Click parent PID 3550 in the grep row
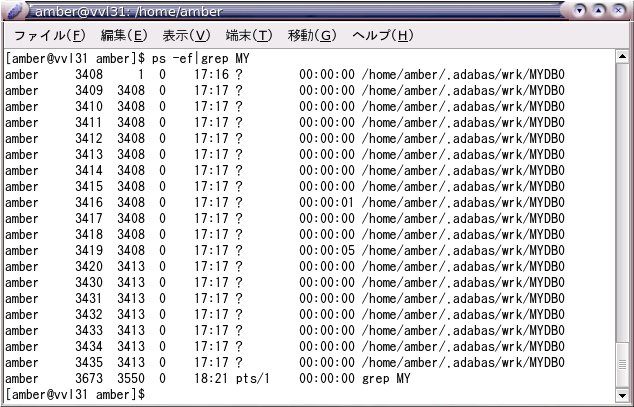 tap(131, 379)
